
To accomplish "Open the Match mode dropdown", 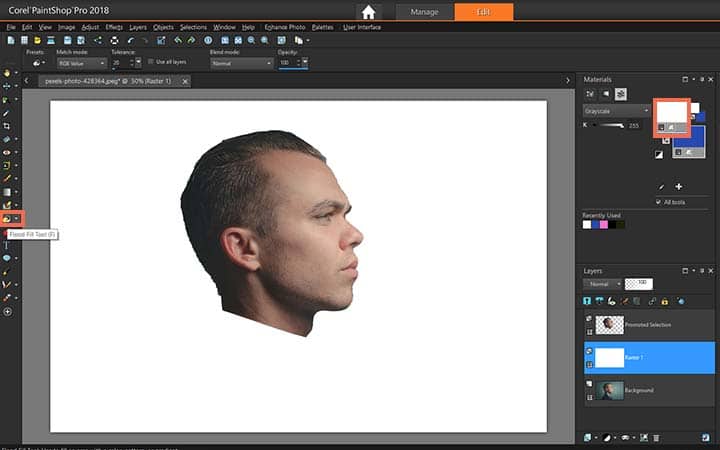I will point(82,63).
